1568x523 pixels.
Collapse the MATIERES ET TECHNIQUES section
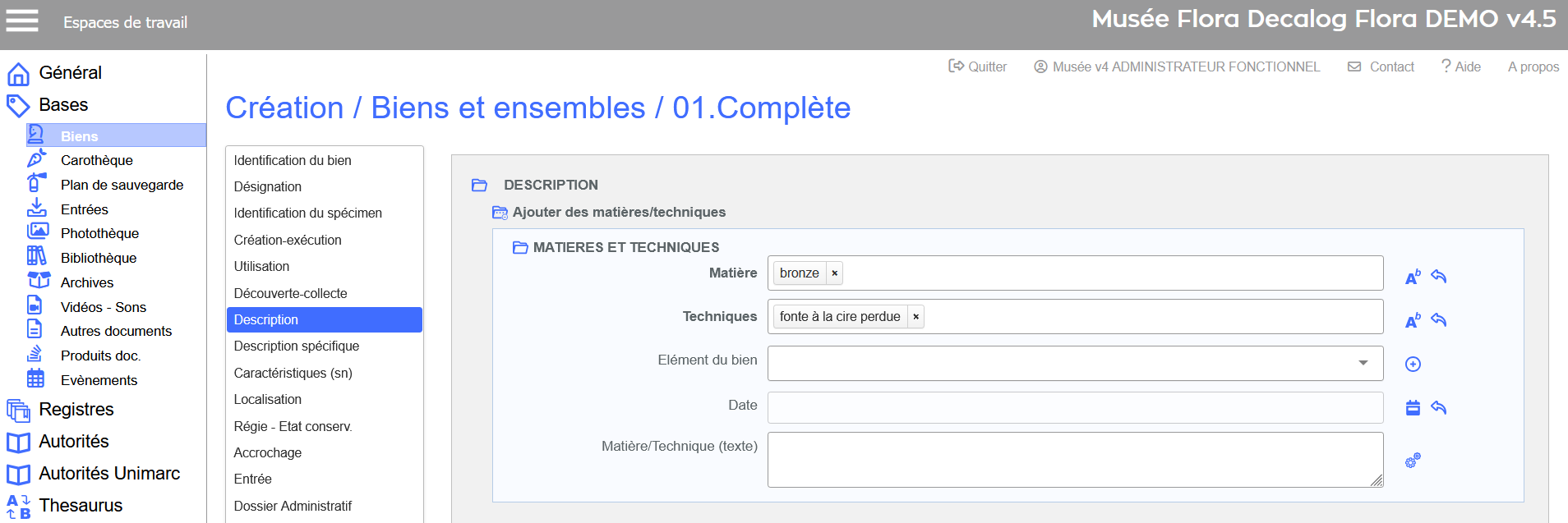tap(520, 247)
